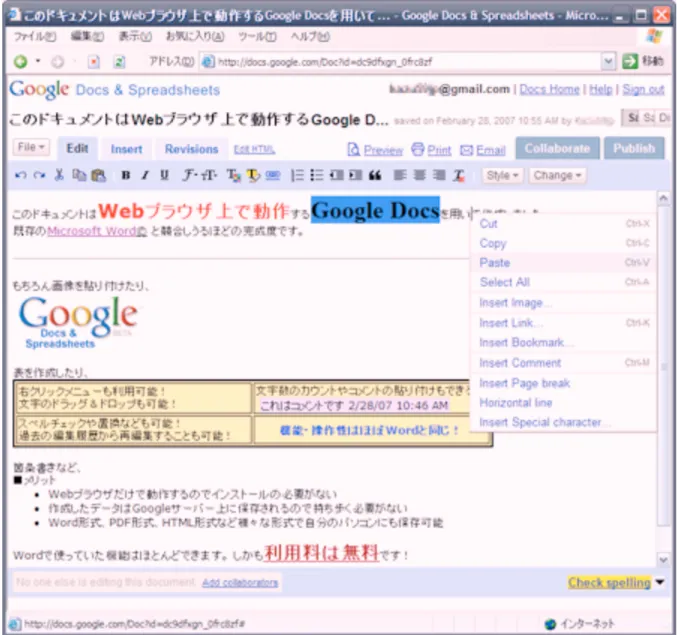Click the Collaborate button
677x635 pixels.
[557, 148]
